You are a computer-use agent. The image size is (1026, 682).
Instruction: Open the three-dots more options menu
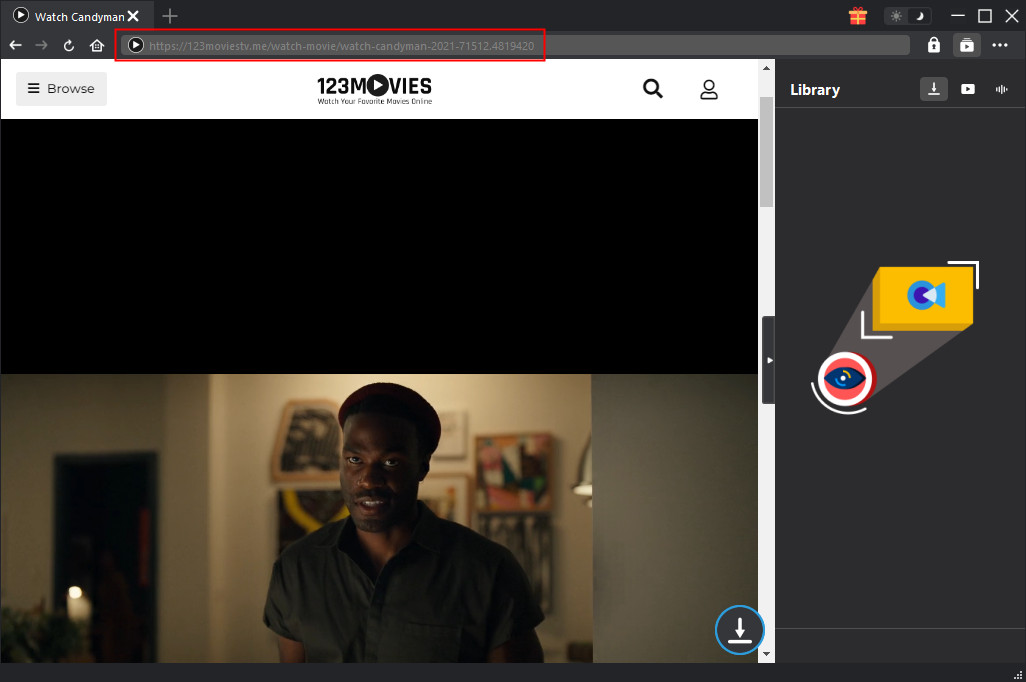[1000, 45]
